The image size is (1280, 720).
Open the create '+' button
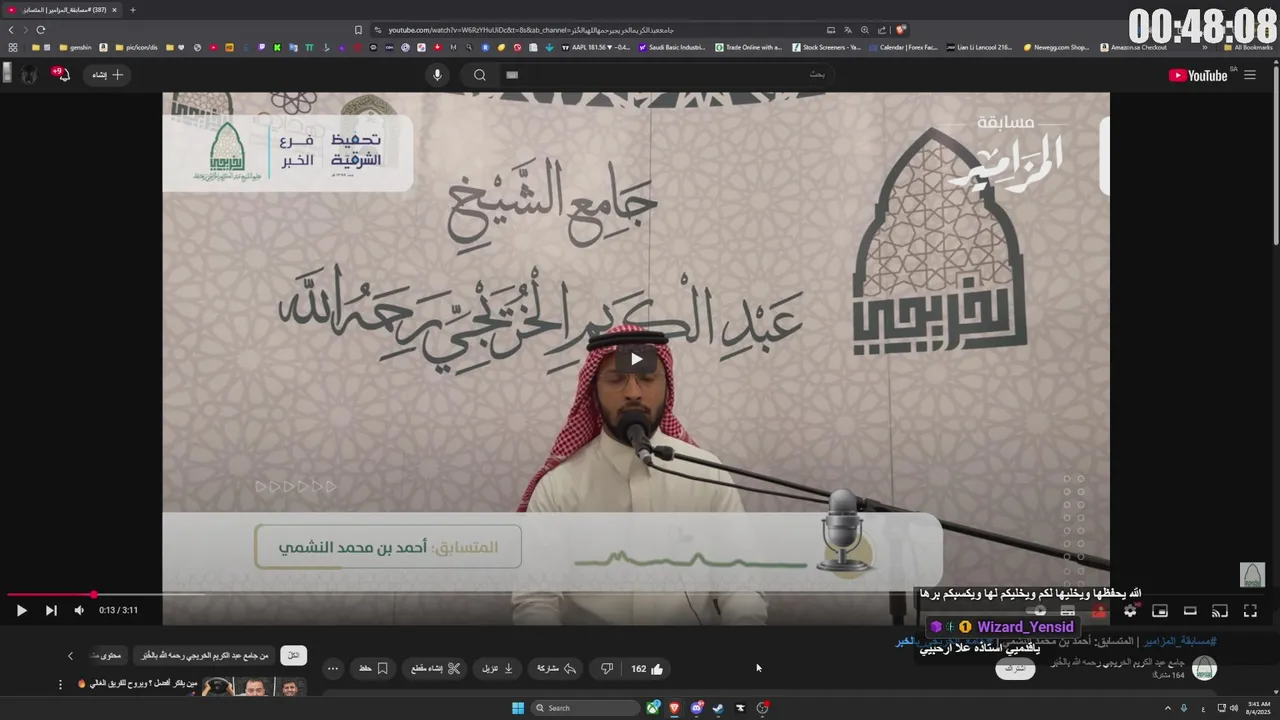(x=108, y=75)
